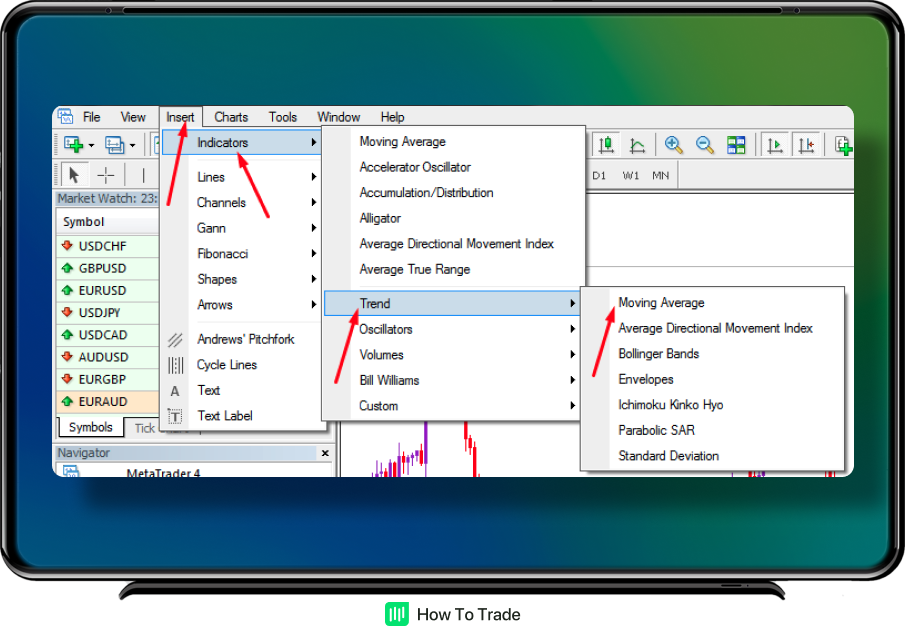Viewport: 906px width, 636px height.
Task: Choose Bollinger Bands from Trend submenu
Action: click(658, 354)
